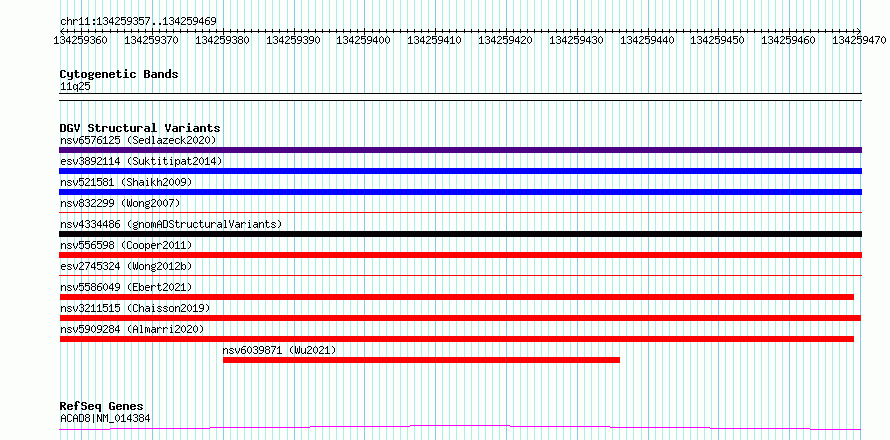Open the ACAD8|NM_014384 gene label
The height and width of the screenshot is (440, 890).
(105, 419)
